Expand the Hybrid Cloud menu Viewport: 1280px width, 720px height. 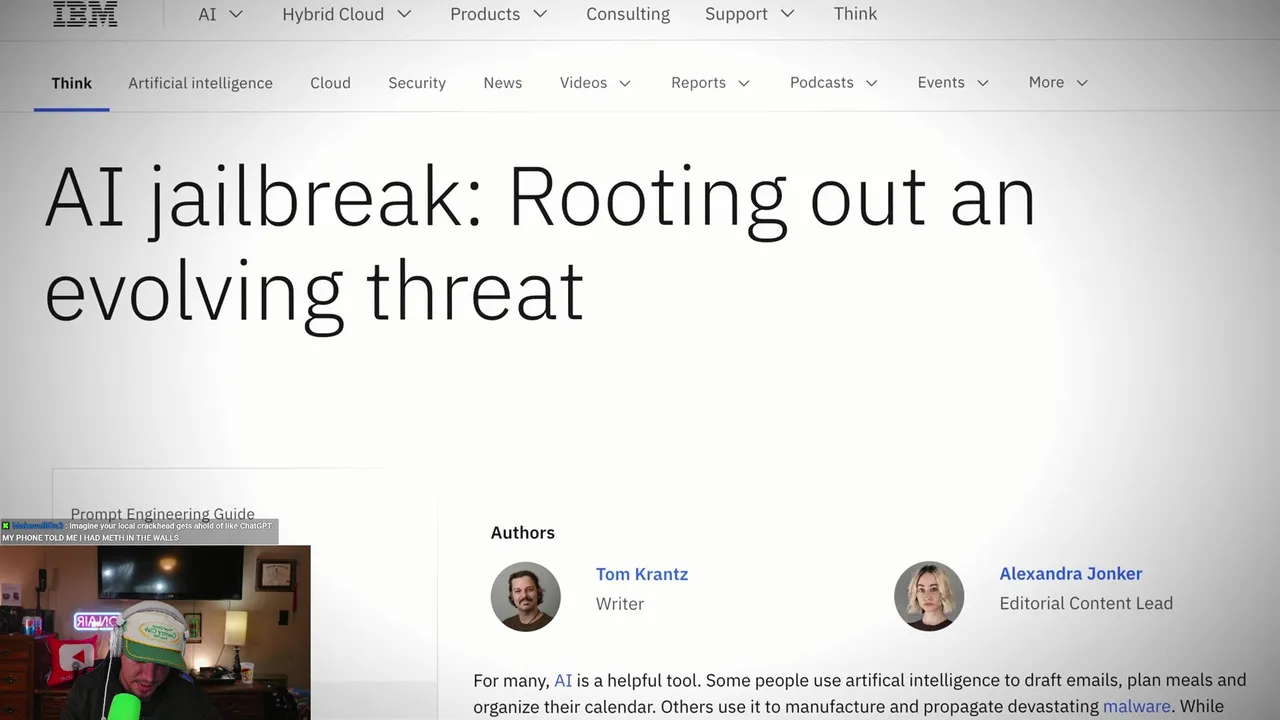point(347,14)
